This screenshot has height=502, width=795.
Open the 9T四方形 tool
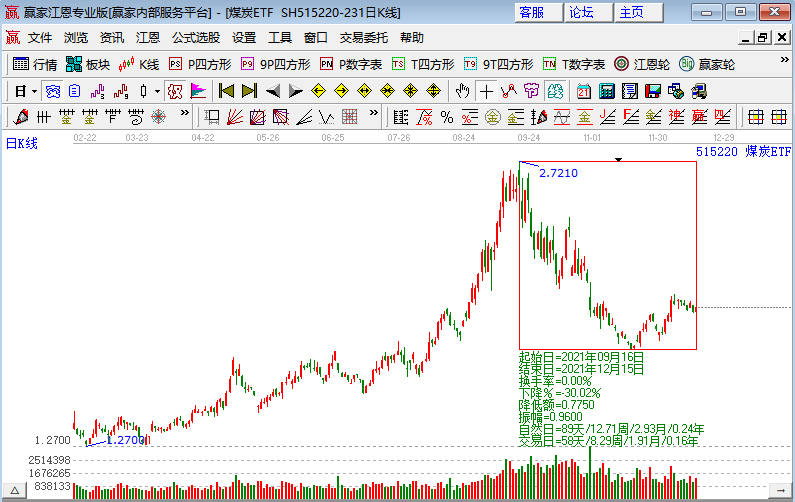(498, 64)
